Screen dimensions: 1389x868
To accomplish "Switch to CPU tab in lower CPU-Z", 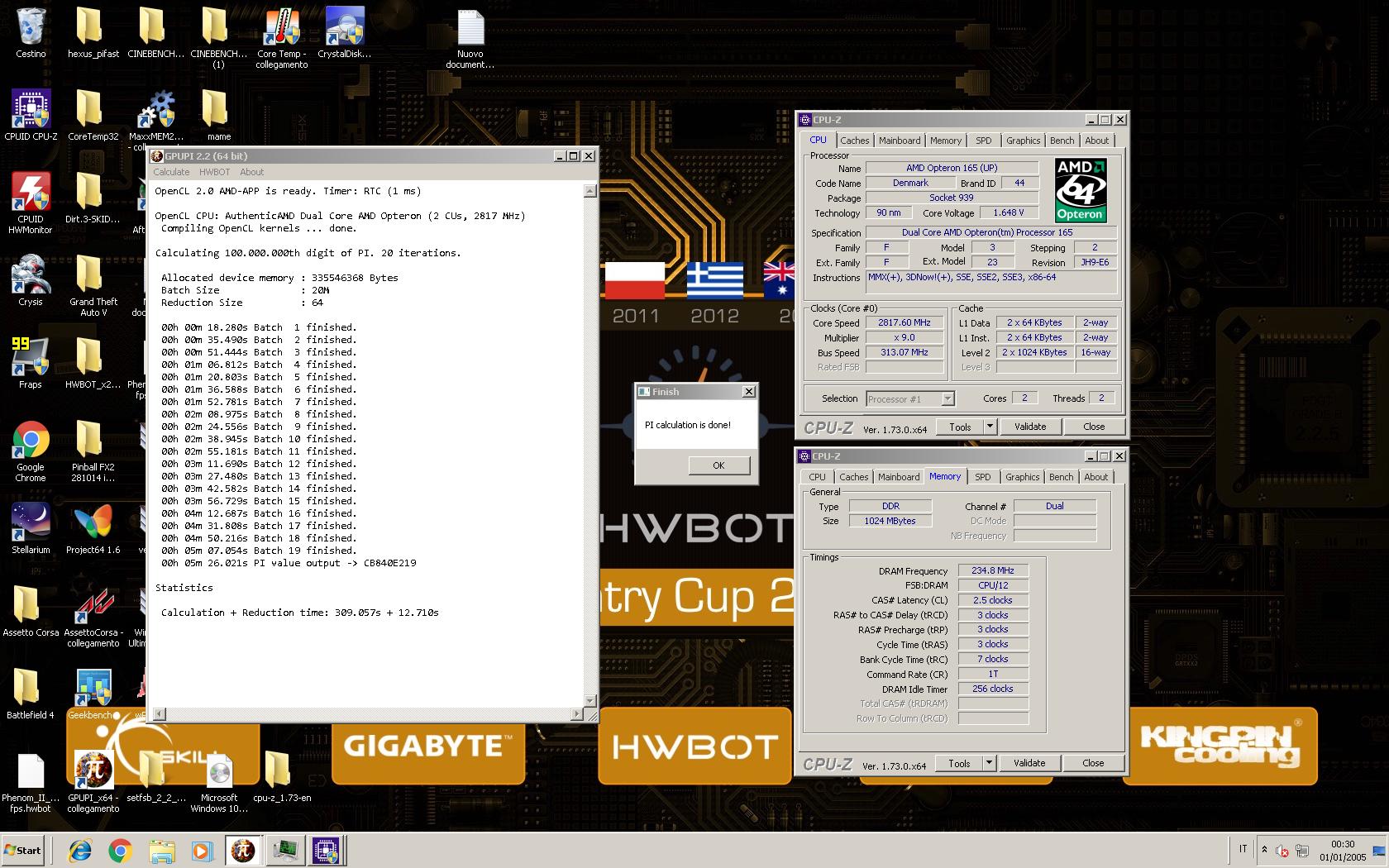I will 817,477.
